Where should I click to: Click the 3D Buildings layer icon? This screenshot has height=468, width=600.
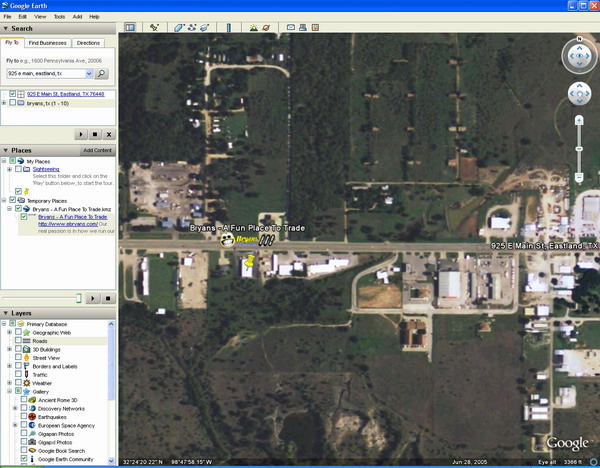26,349
